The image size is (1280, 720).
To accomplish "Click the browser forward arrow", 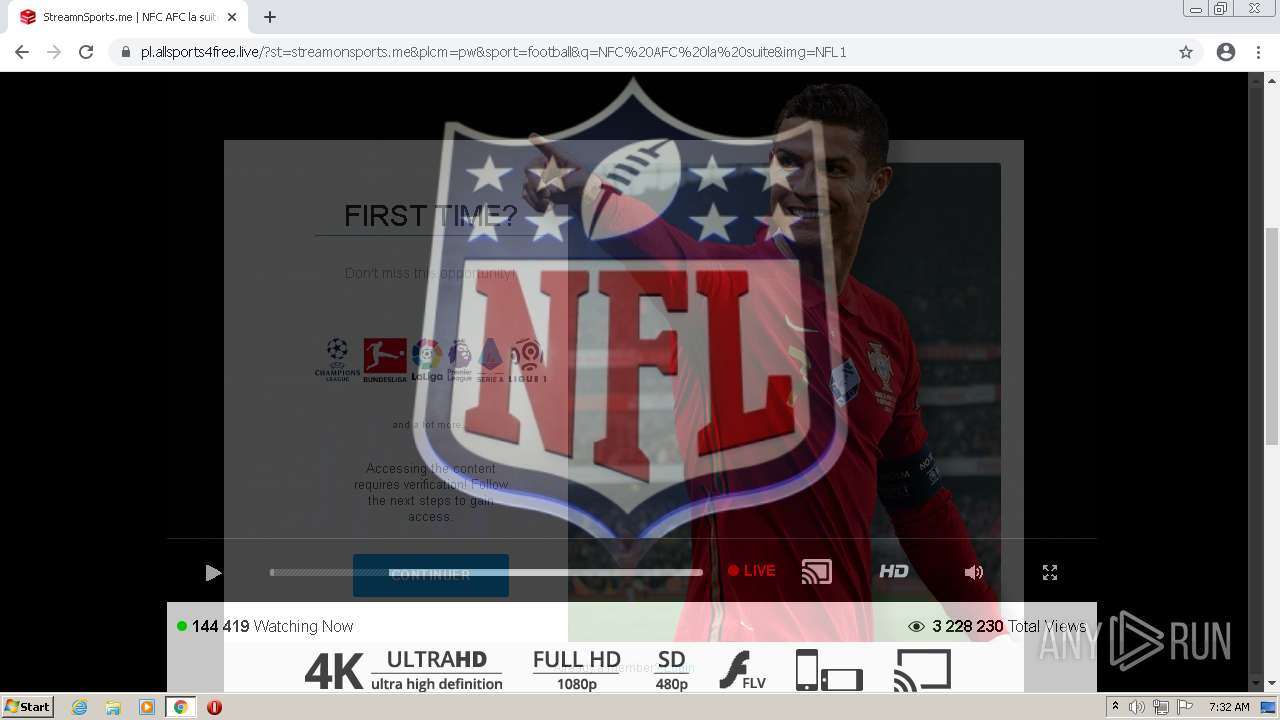I will pos(54,52).
